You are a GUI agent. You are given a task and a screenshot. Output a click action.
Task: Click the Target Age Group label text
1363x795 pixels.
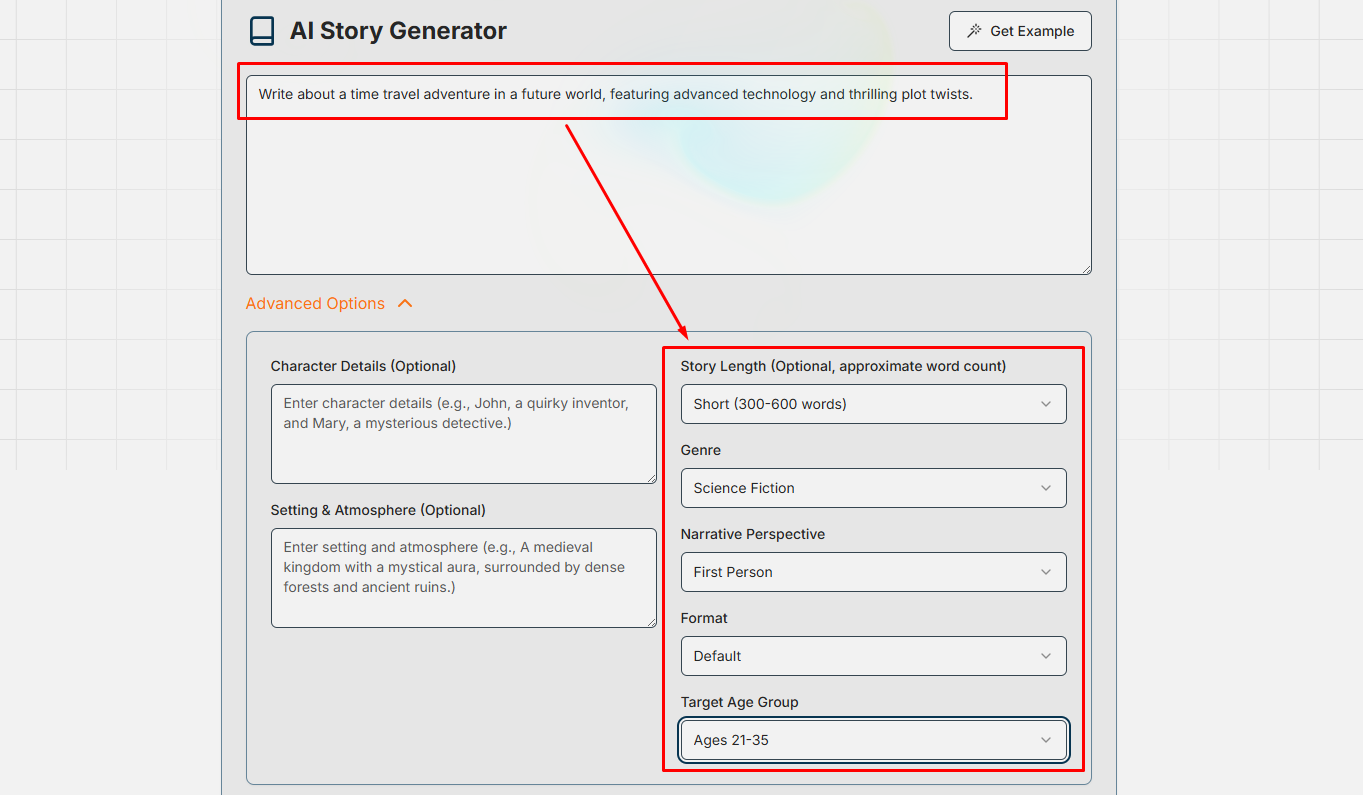739,702
